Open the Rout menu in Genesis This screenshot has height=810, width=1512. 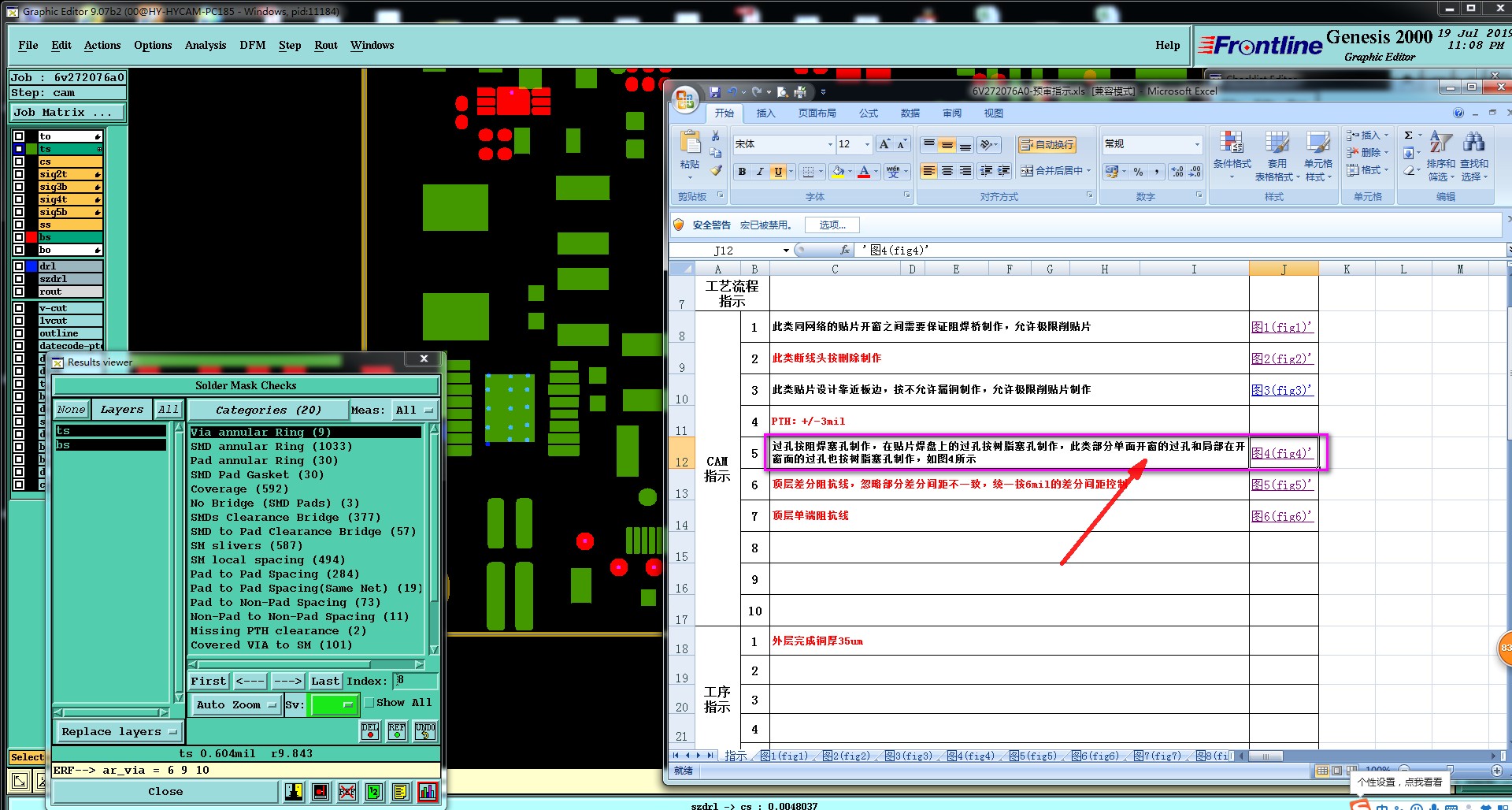tap(326, 45)
